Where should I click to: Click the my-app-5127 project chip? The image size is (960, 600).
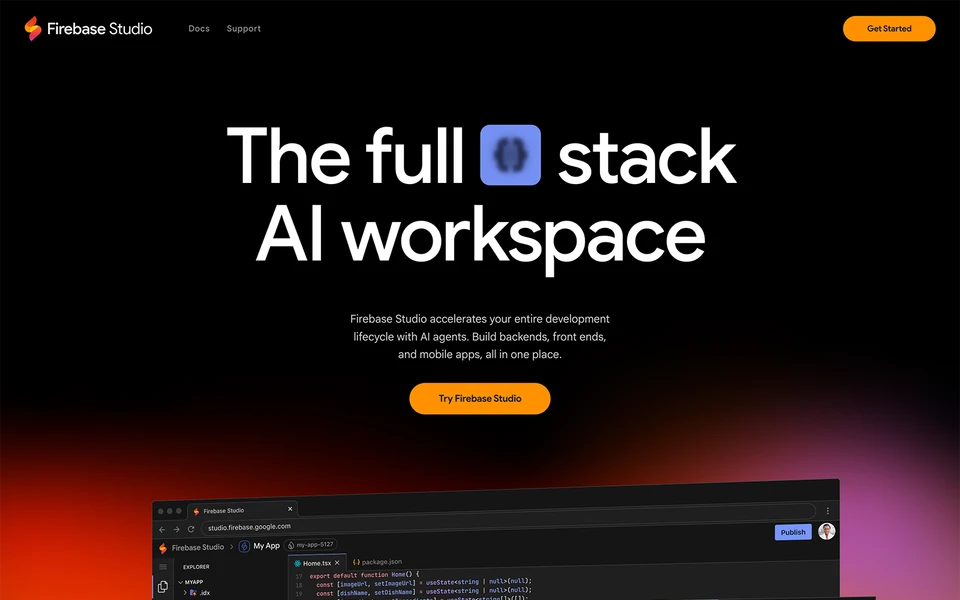[311, 544]
